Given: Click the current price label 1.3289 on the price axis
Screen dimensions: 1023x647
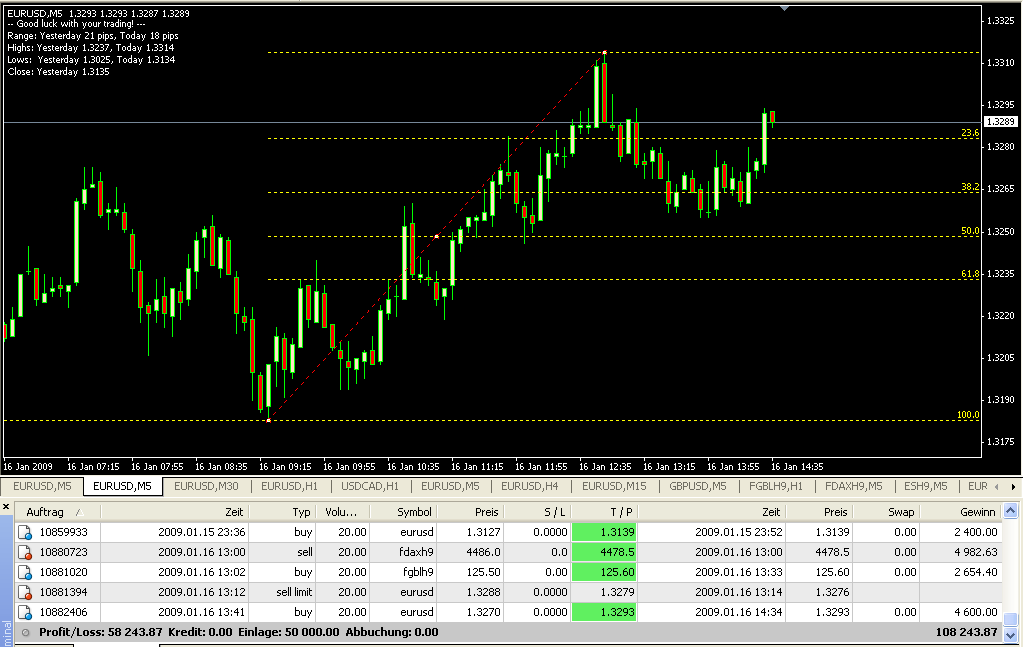Looking at the screenshot, I should click(1000, 122).
